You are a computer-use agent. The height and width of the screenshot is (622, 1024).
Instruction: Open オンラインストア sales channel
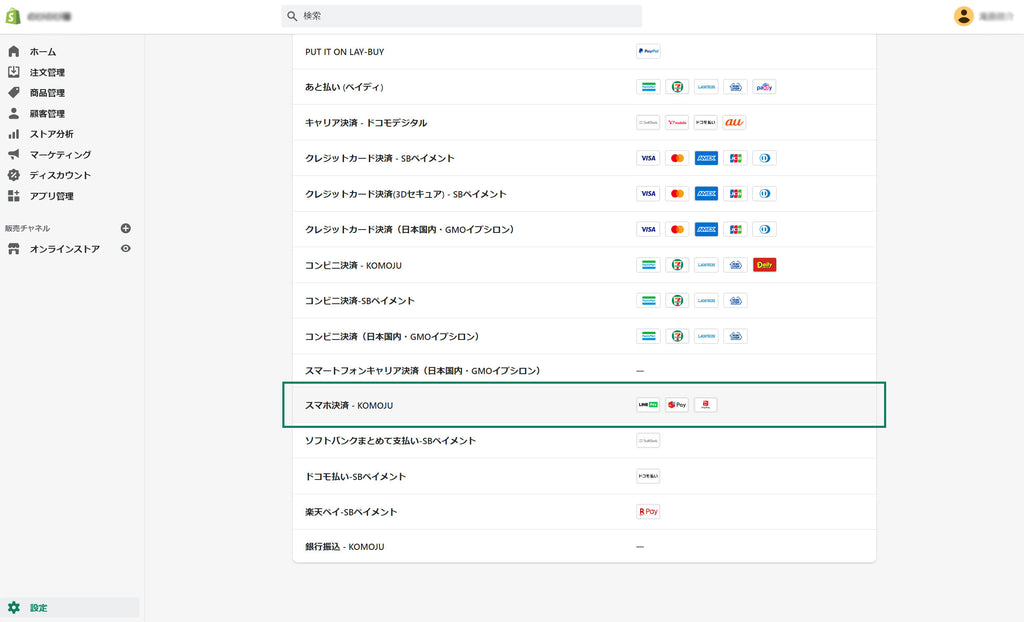(x=64, y=249)
